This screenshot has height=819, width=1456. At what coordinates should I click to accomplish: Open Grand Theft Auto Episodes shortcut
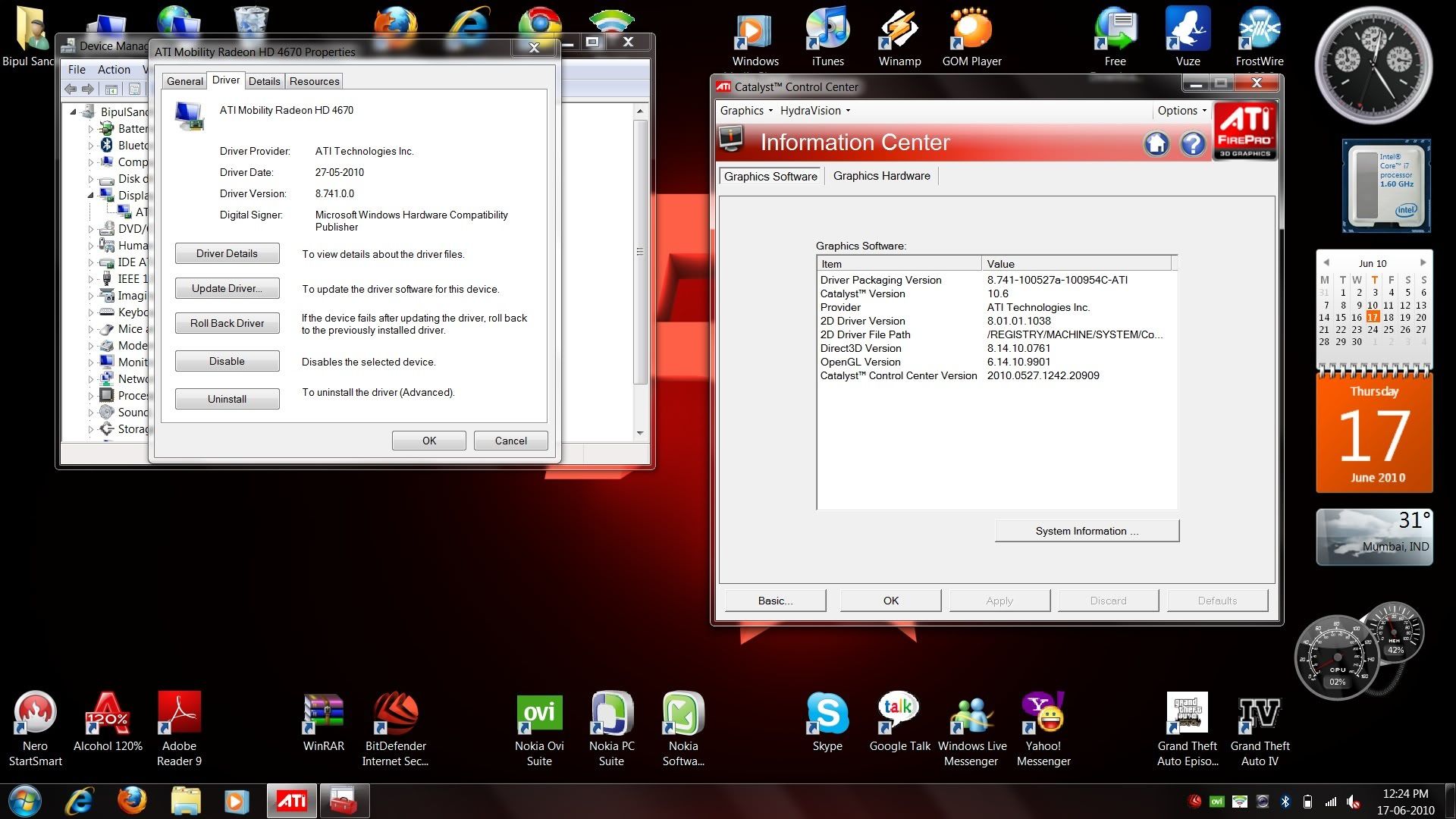(1188, 728)
